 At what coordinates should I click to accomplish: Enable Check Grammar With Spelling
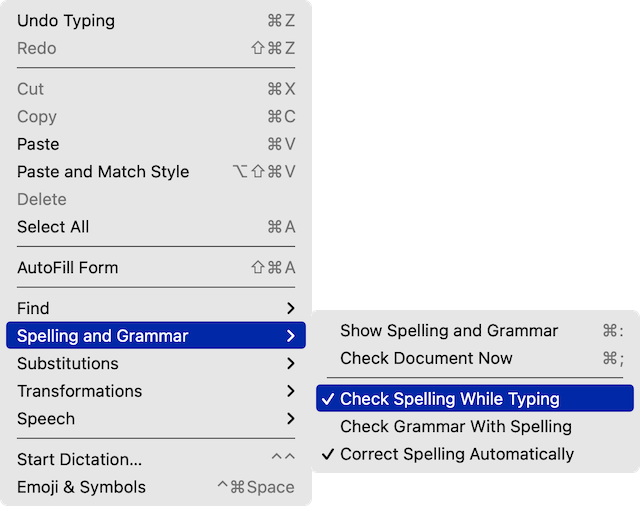click(456, 427)
